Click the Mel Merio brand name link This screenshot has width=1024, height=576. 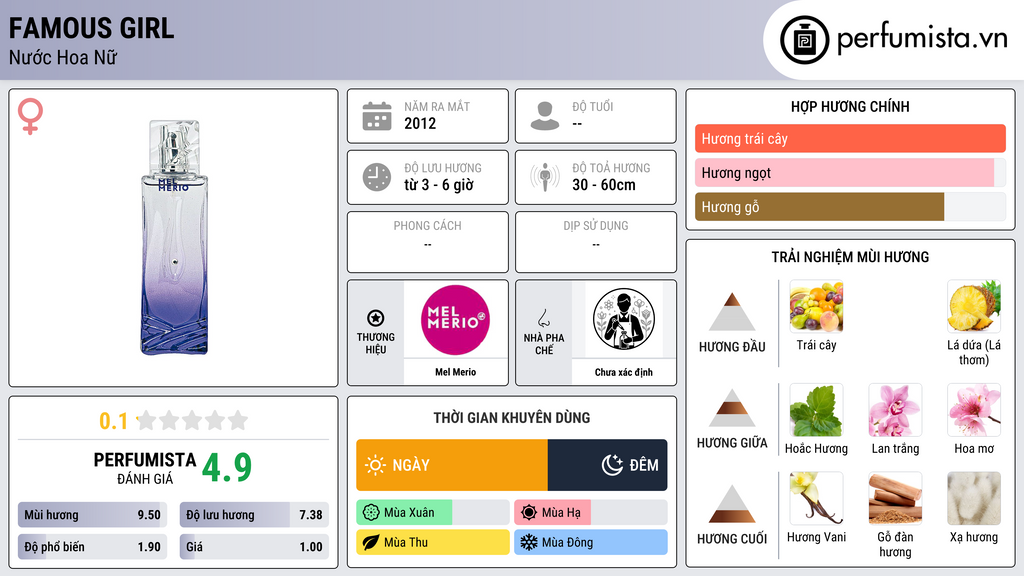tap(455, 372)
